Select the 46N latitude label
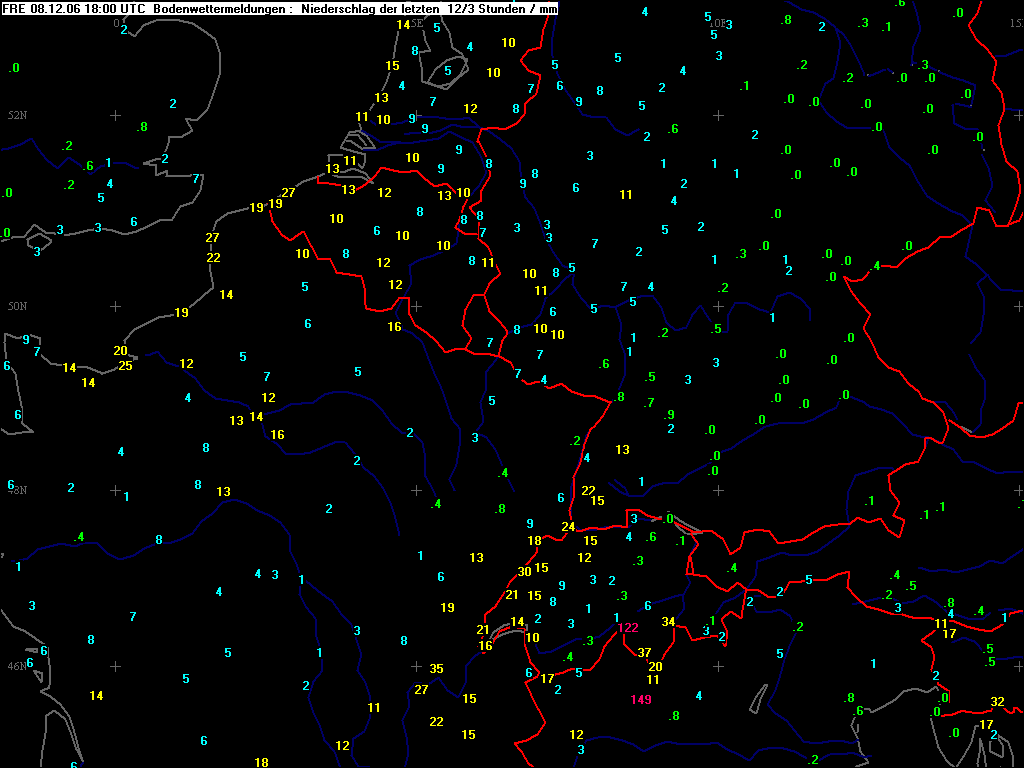1024x768 pixels. pos(16,666)
